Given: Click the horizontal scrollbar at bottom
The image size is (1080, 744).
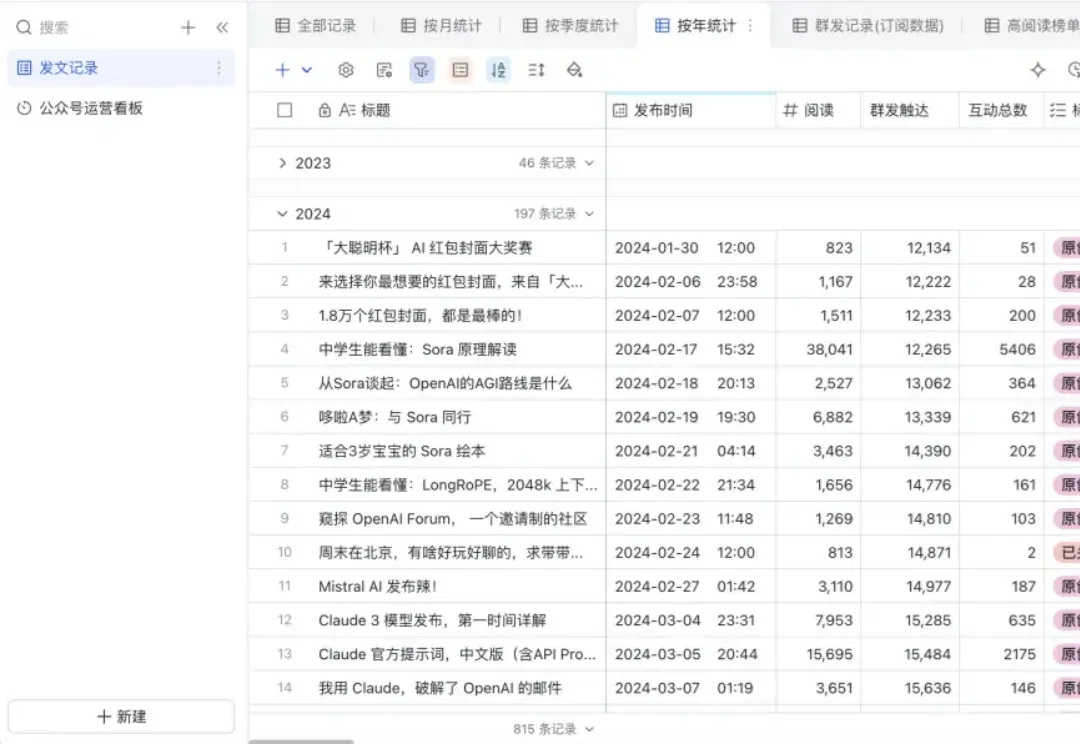Looking at the screenshot, I should pos(302,741).
